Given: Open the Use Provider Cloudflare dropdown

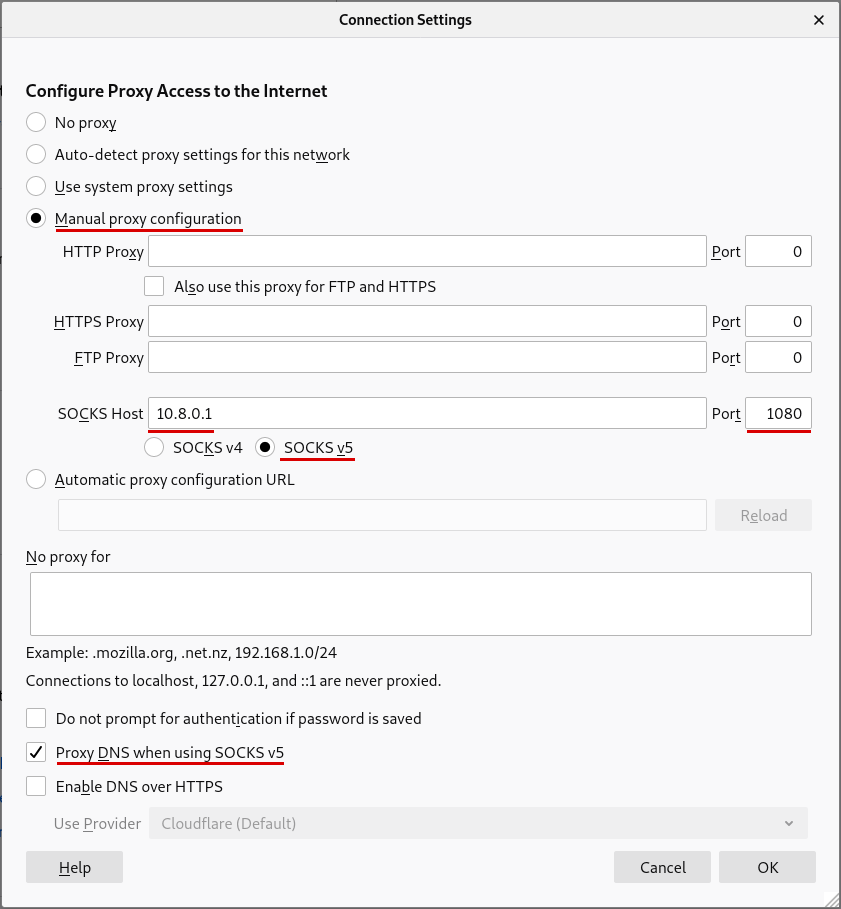Looking at the screenshot, I should pyautogui.click(x=477, y=824).
